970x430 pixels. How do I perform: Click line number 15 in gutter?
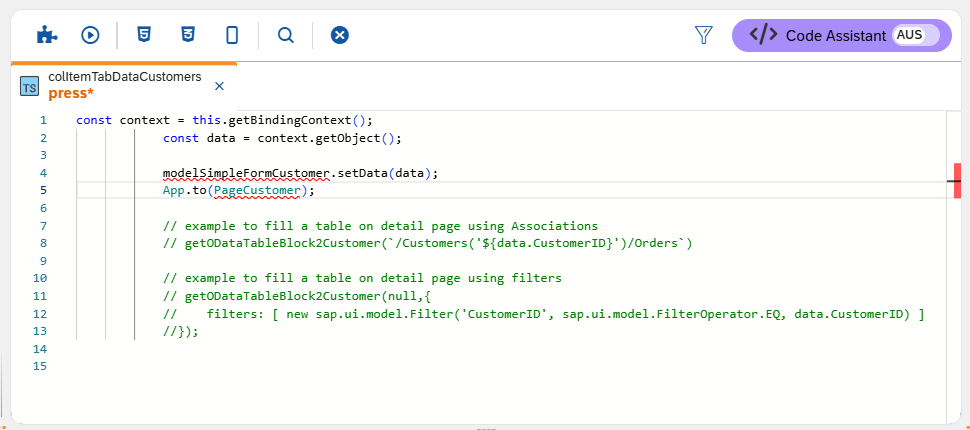(40, 366)
